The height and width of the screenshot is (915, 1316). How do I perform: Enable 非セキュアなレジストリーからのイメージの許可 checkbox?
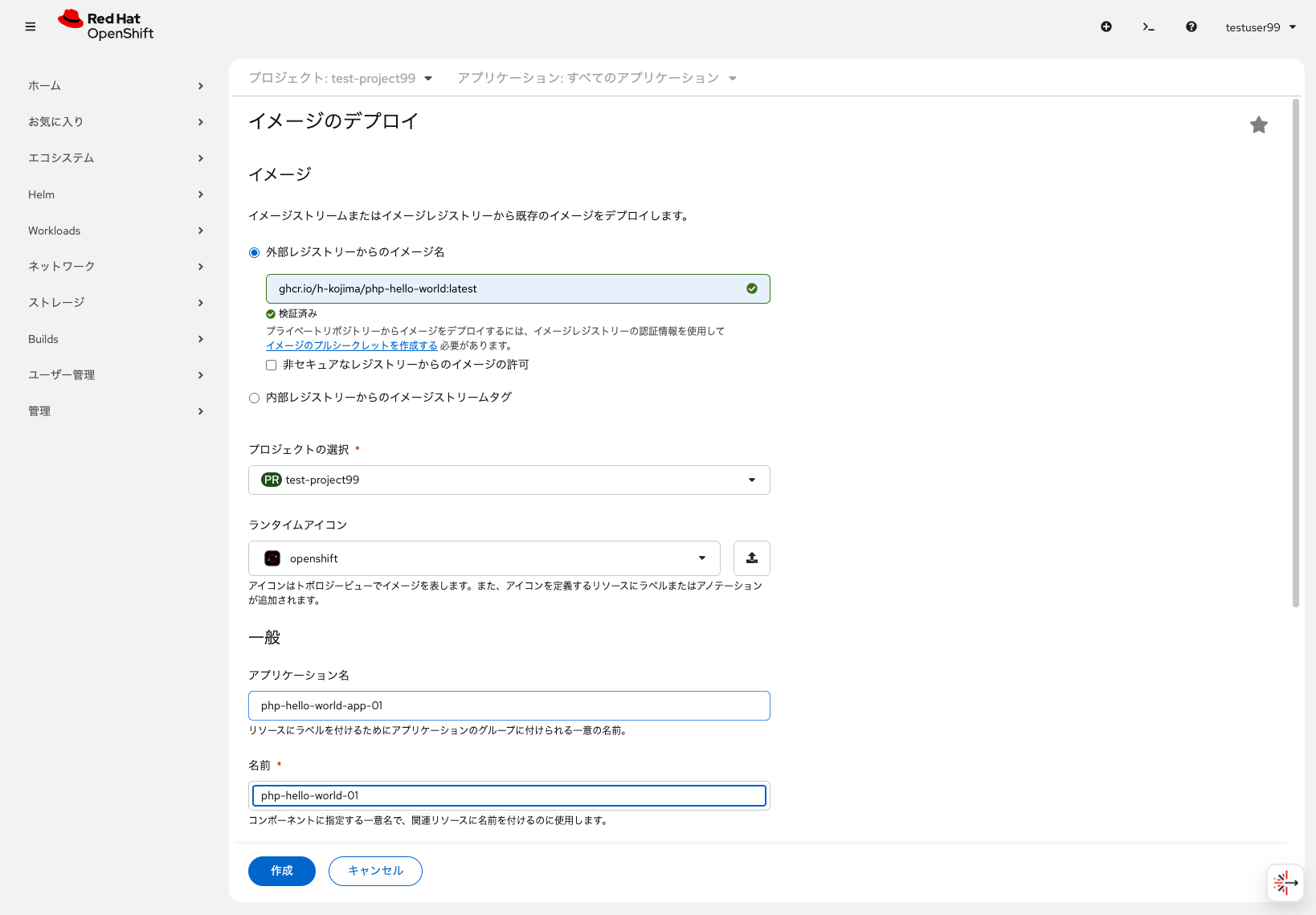click(x=271, y=364)
